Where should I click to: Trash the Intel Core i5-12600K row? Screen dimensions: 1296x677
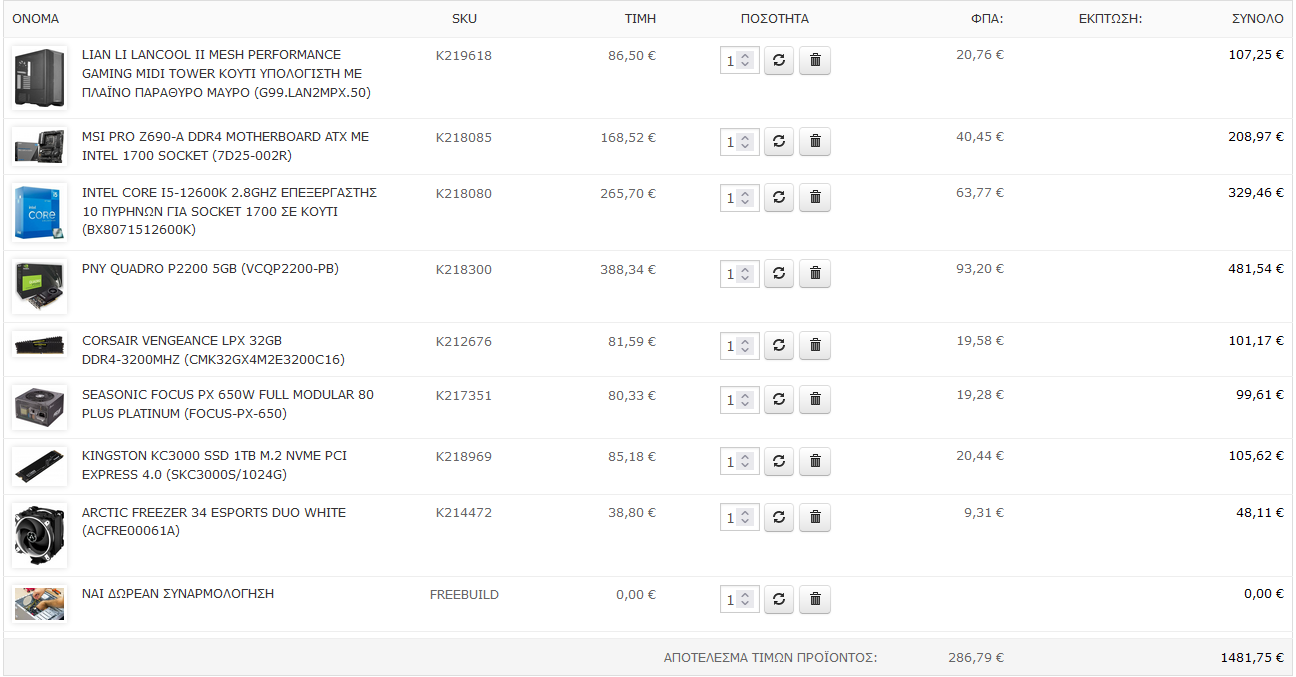point(815,198)
